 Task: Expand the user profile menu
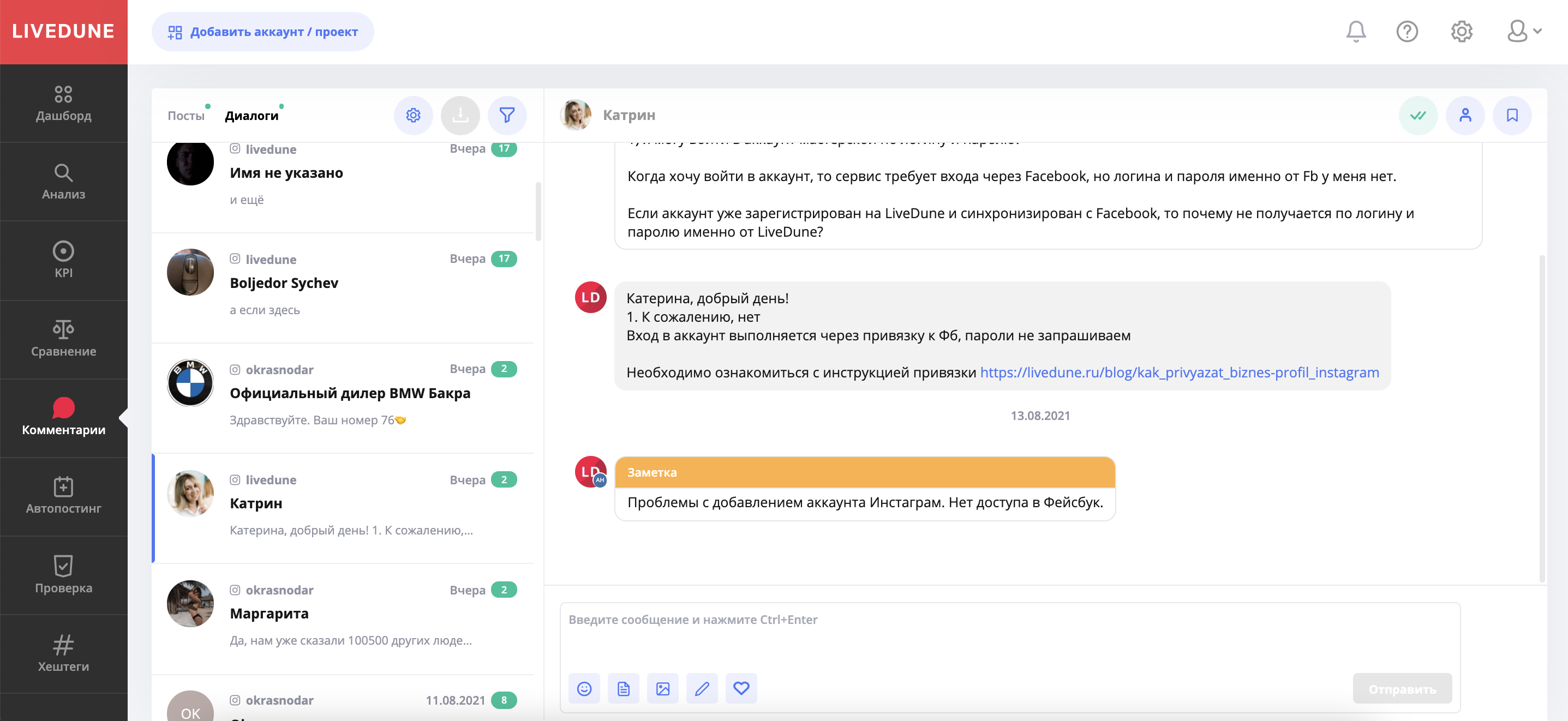pyautogui.click(x=1524, y=31)
